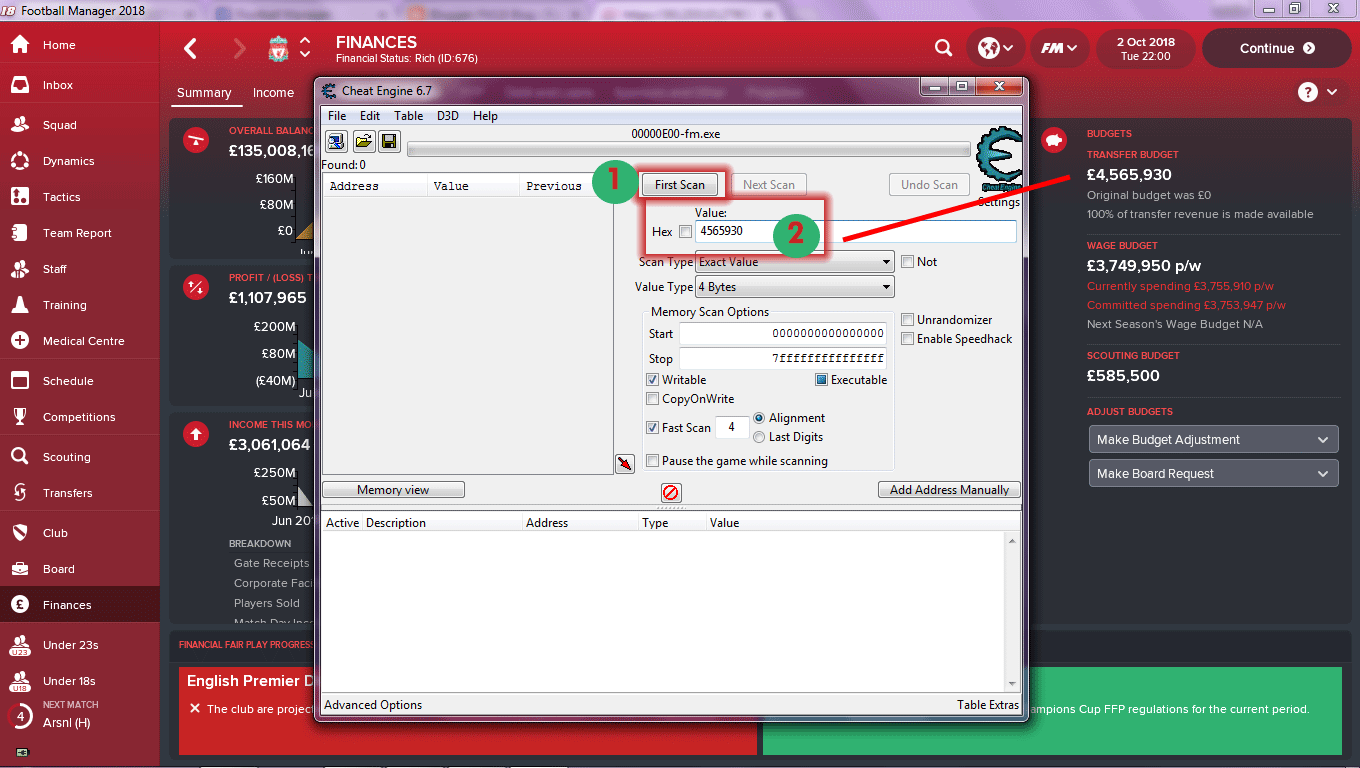Click the First Scan button
Viewport: 1360px width, 768px height.
tap(680, 185)
